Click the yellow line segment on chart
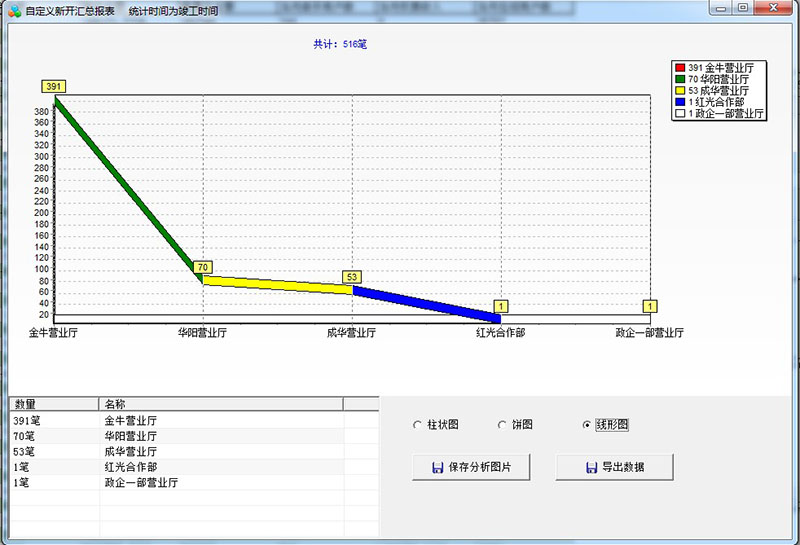Viewport: 800px width, 545px height. (x=278, y=285)
